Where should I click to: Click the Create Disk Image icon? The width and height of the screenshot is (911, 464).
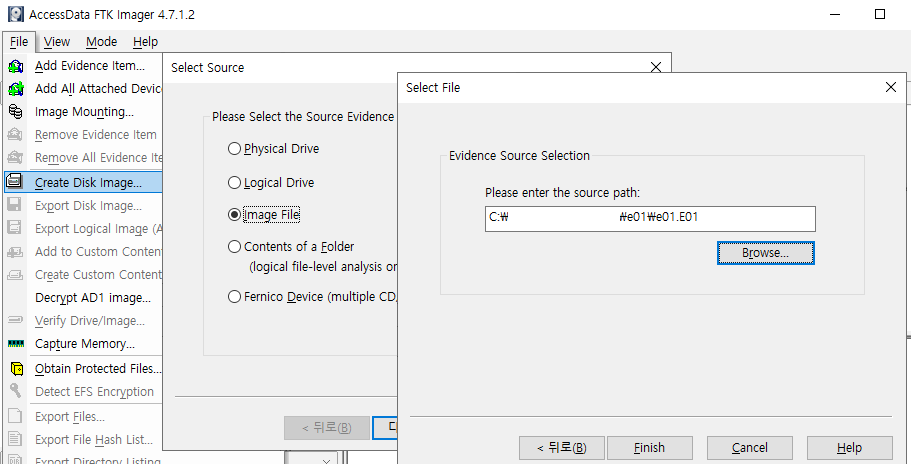(15, 182)
